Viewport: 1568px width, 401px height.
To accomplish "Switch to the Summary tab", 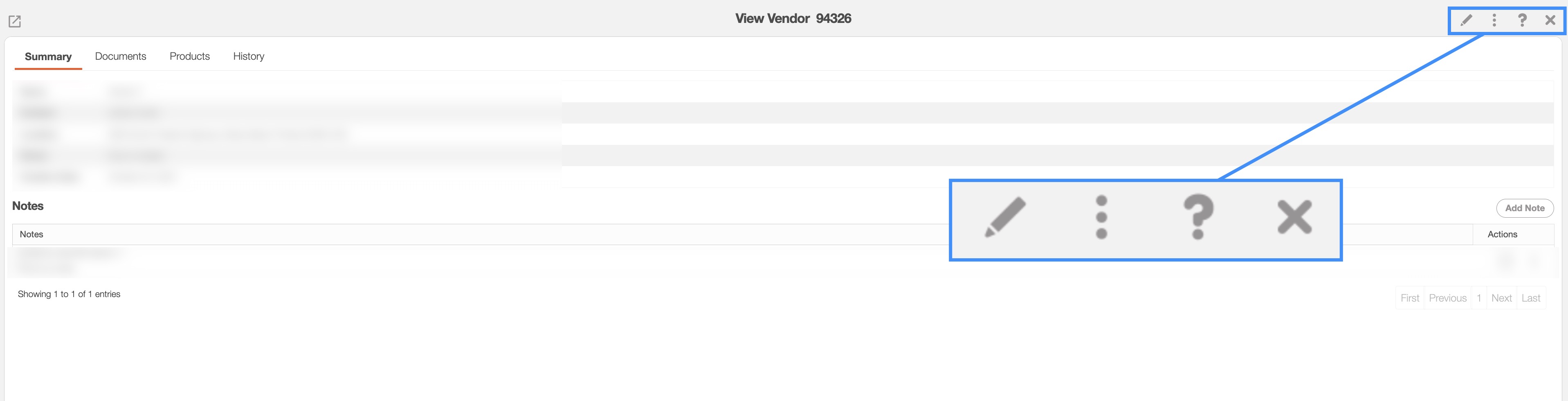I will (x=48, y=56).
